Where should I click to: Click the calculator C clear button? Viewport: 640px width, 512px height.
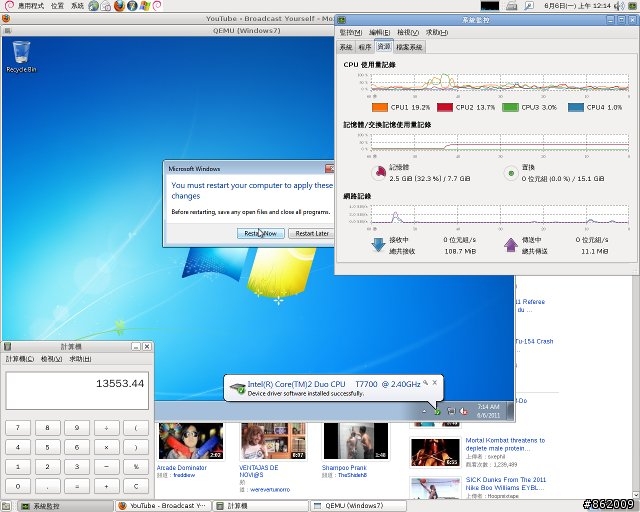tap(136, 487)
